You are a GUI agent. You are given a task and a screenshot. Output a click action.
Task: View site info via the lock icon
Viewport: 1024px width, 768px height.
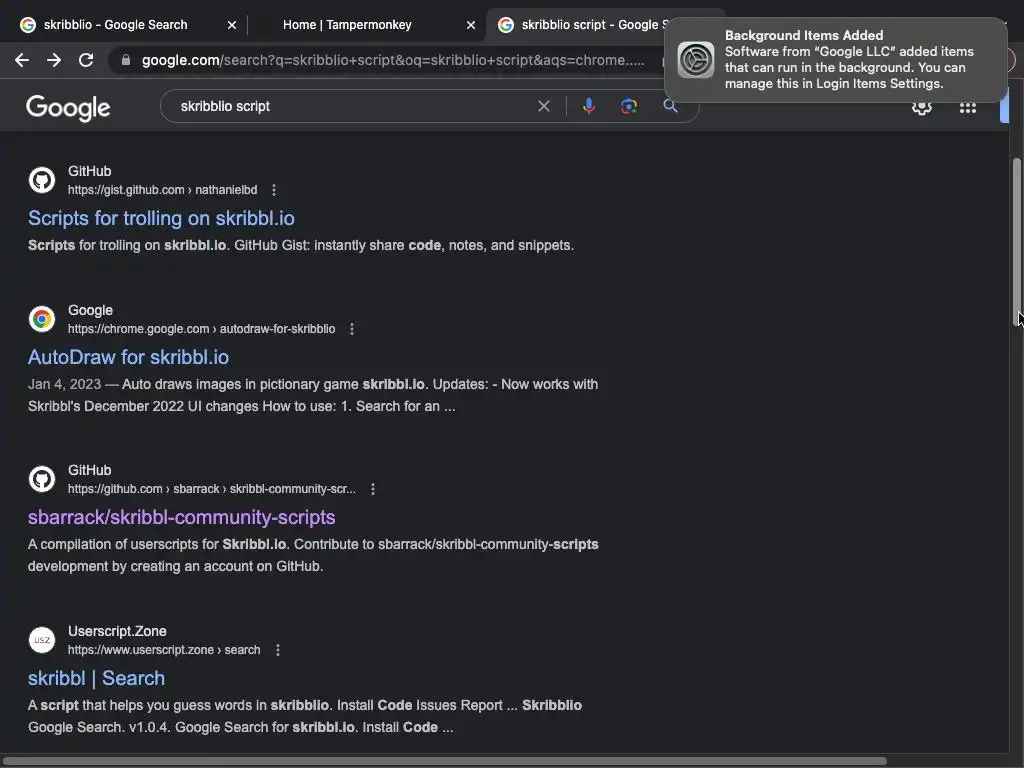(126, 60)
